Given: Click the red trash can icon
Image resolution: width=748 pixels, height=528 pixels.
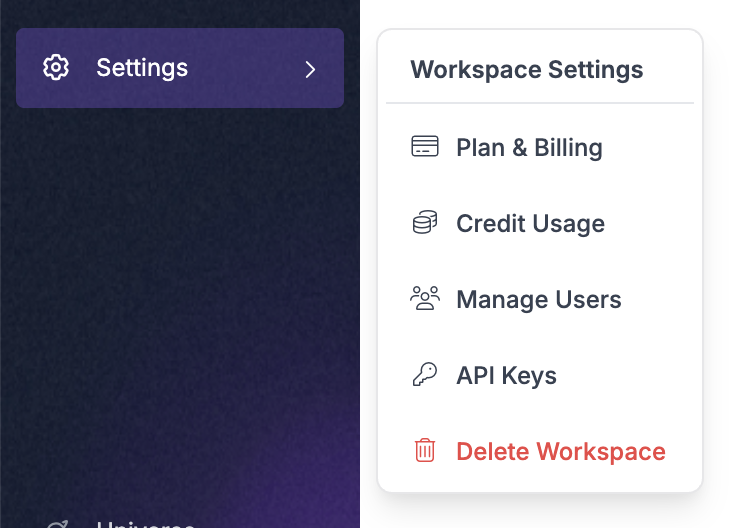Looking at the screenshot, I should [x=425, y=451].
